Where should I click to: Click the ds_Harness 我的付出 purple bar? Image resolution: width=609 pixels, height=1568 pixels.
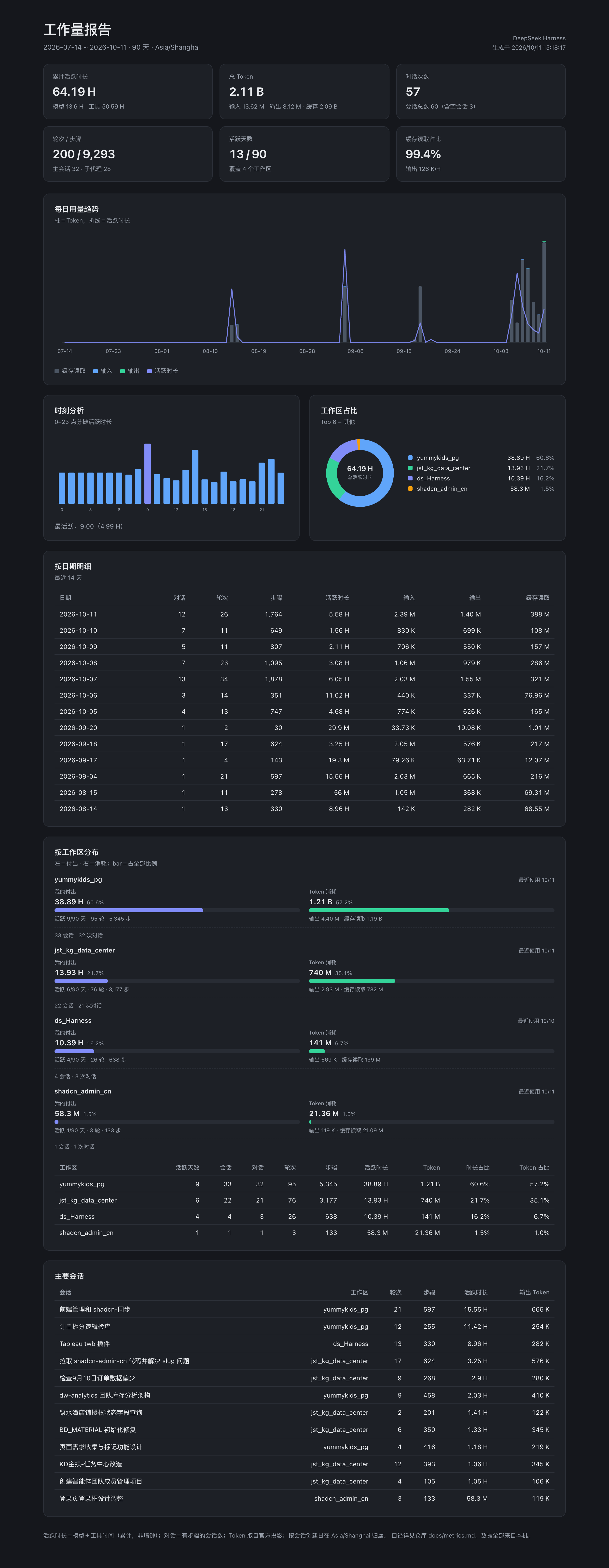(x=74, y=1051)
